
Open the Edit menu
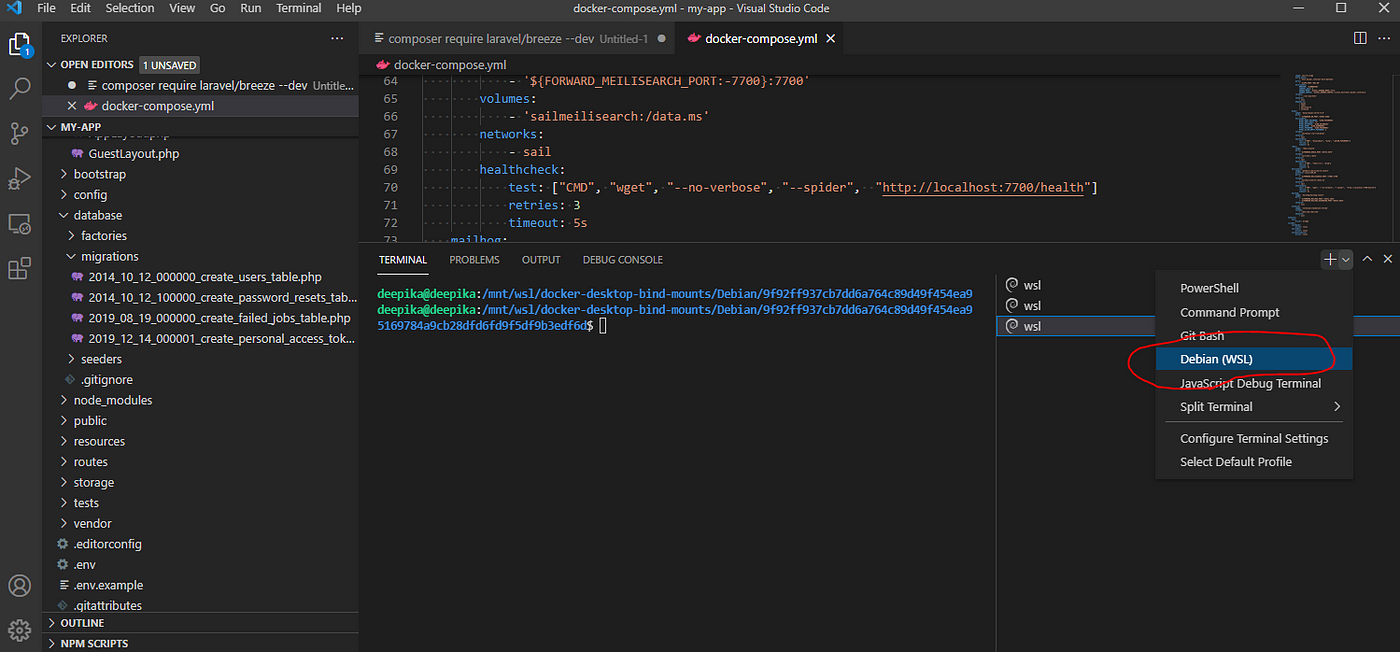[81, 8]
